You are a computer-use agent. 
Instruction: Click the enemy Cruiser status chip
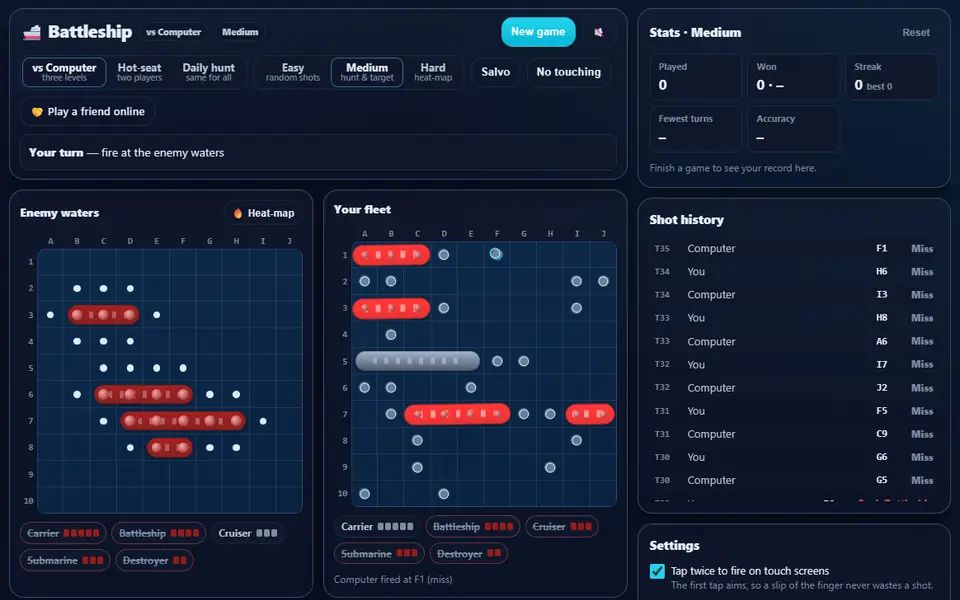coord(247,533)
